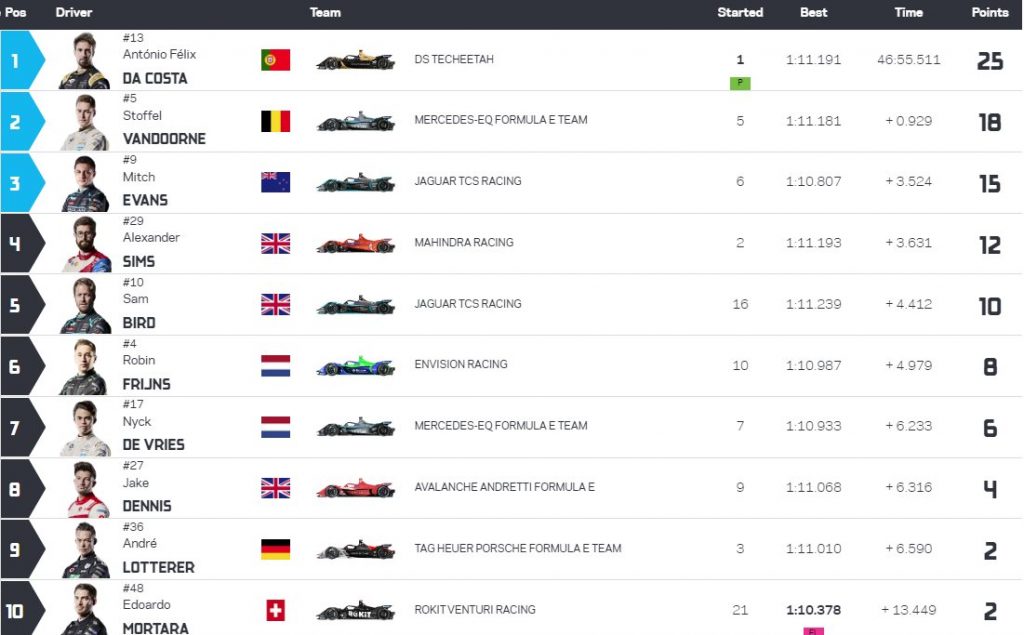Sort by the Driver column header
This screenshot has height=635, width=1024.
click(x=74, y=12)
